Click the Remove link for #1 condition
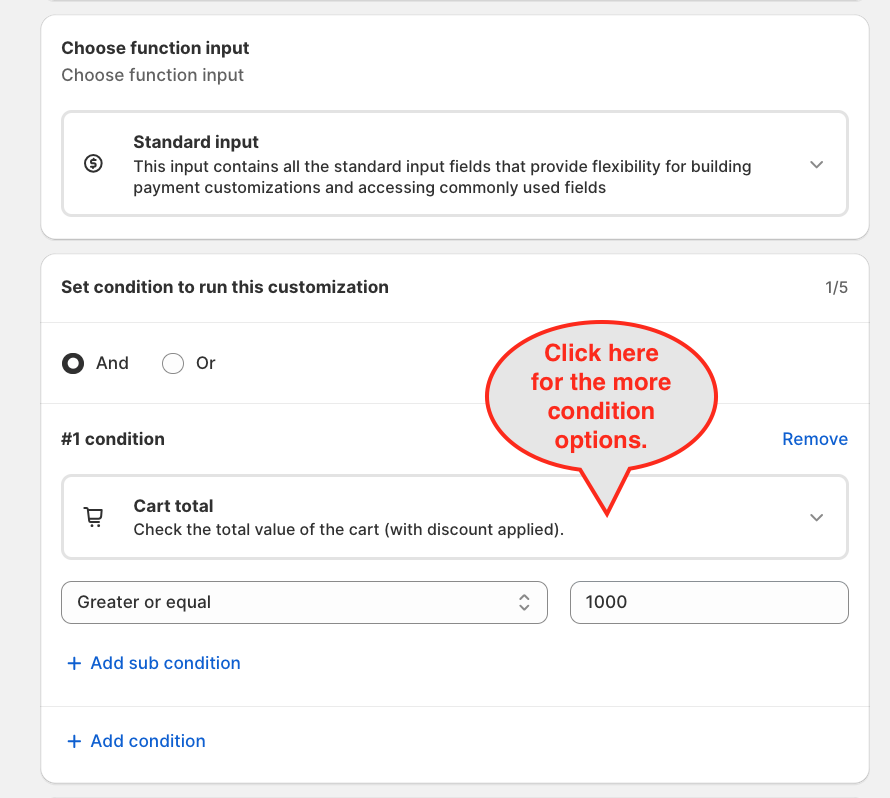 pyautogui.click(x=815, y=439)
